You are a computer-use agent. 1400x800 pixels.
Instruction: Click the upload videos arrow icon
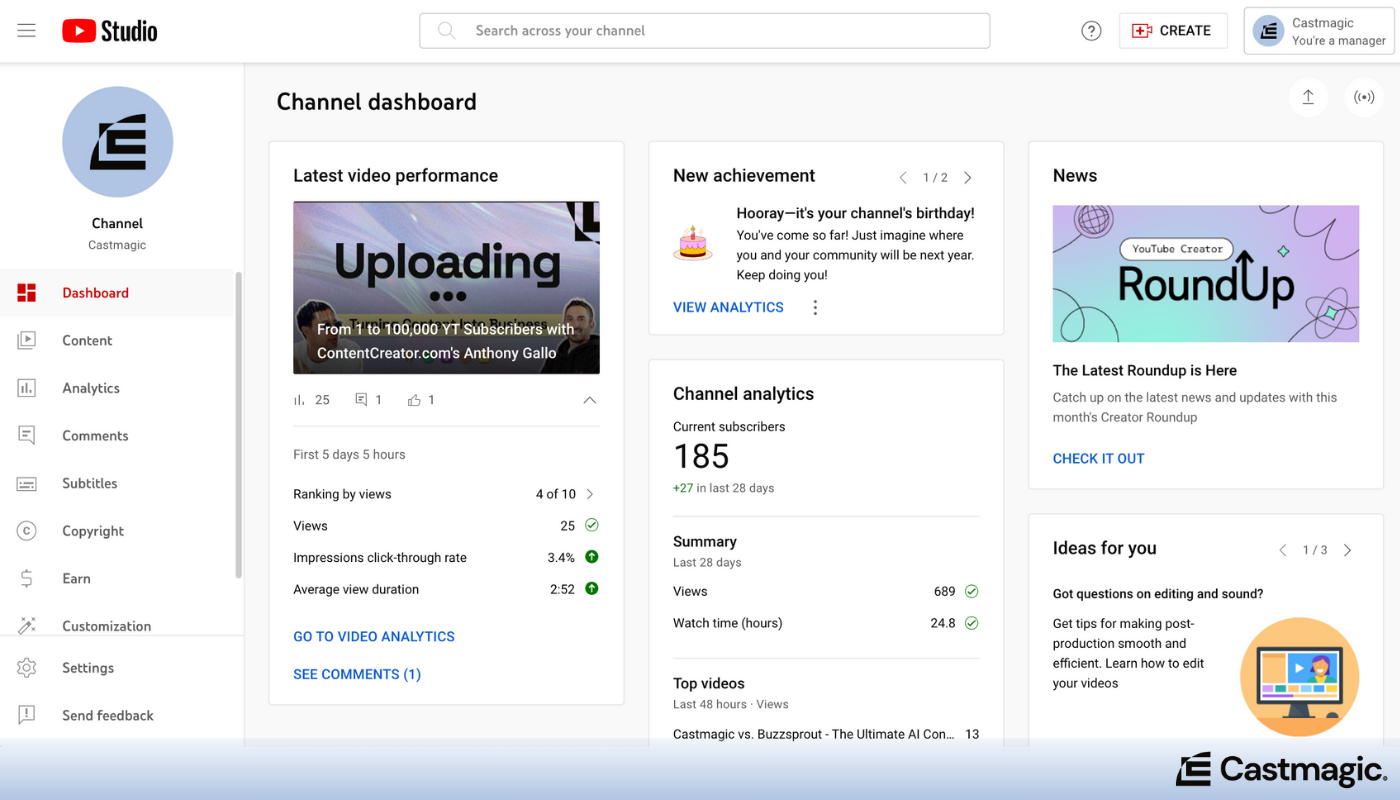[x=1308, y=97]
